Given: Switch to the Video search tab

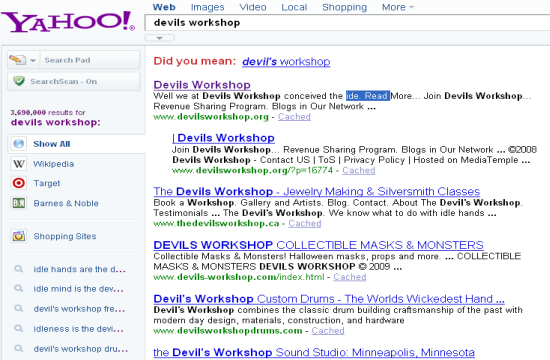Looking at the screenshot, I should [253, 7].
